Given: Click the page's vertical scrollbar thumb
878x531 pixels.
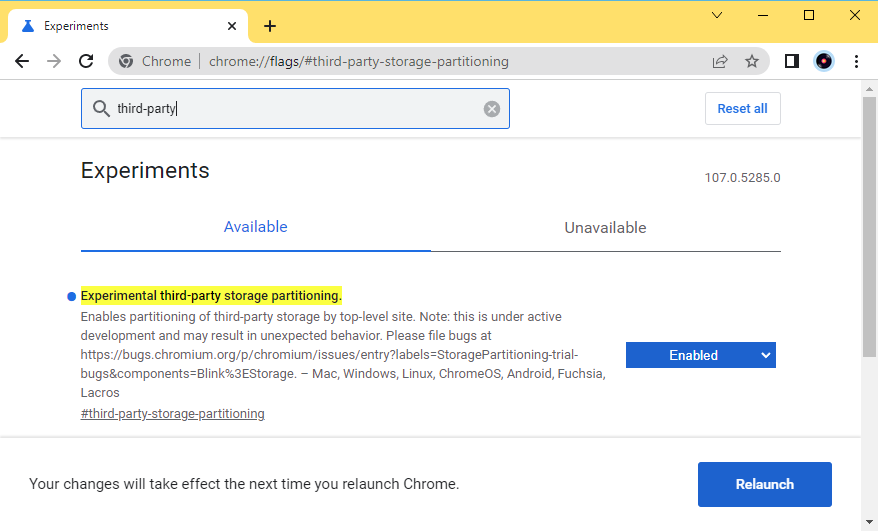Looking at the screenshot, I should 869,227.
